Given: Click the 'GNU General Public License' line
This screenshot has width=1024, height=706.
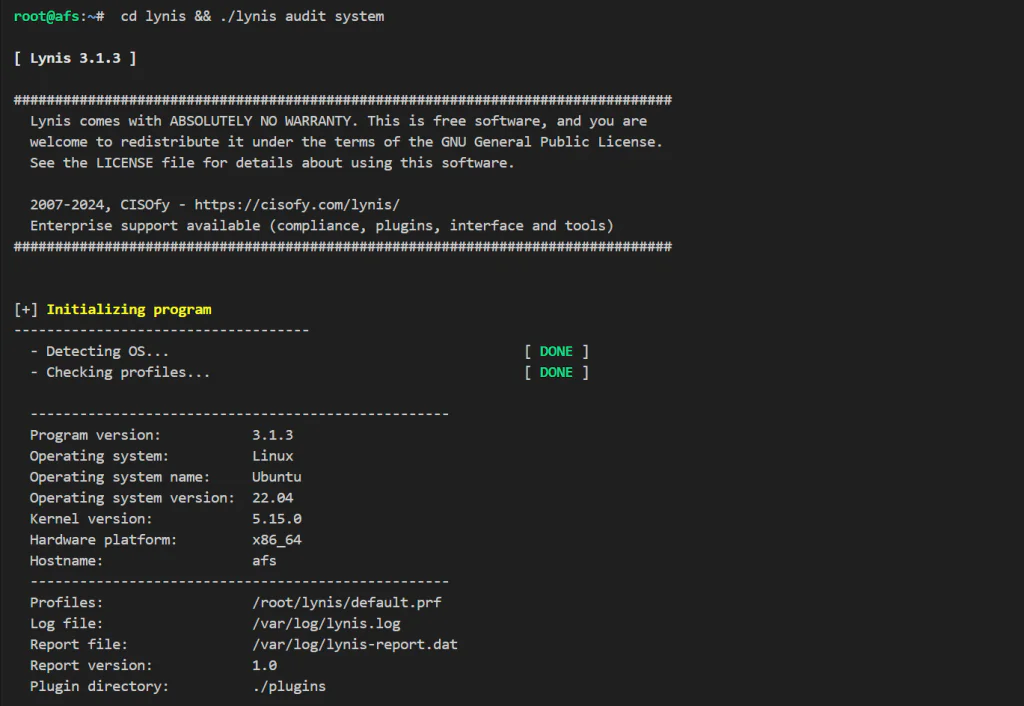Looking at the screenshot, I should 346,142.
